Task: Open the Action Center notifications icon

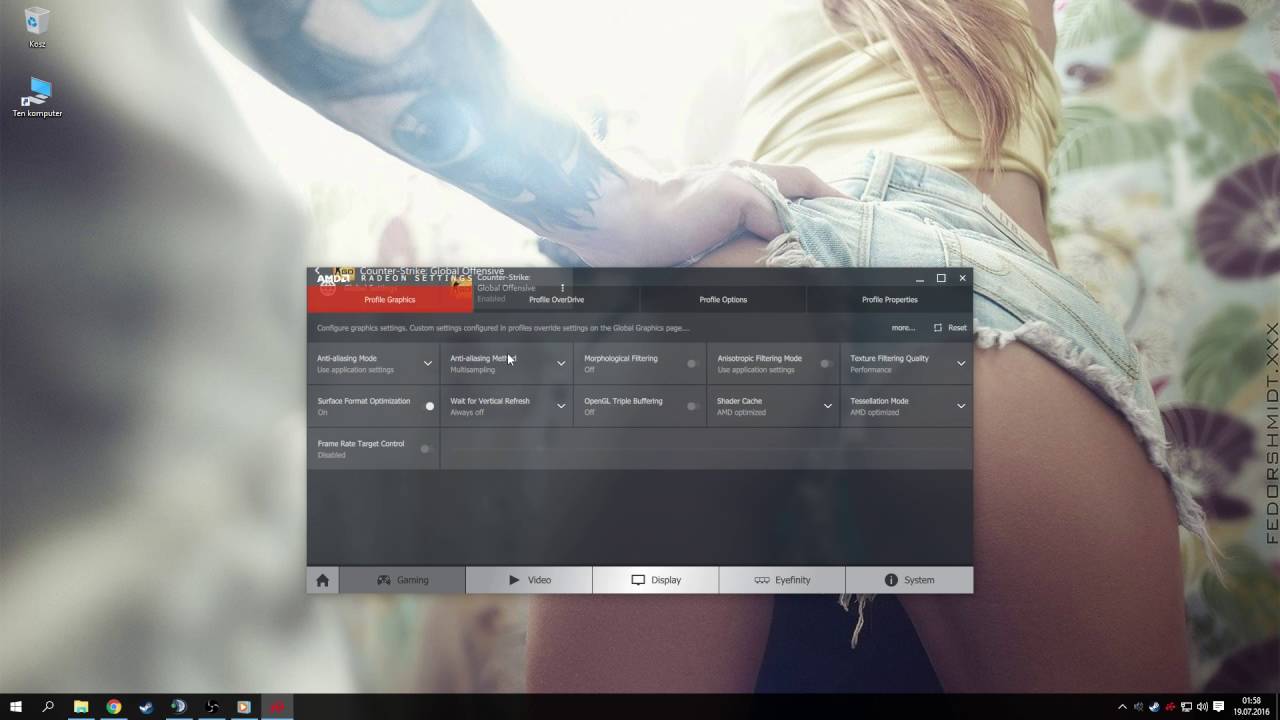Action: pyautogui.click(x=1218, y=707)
